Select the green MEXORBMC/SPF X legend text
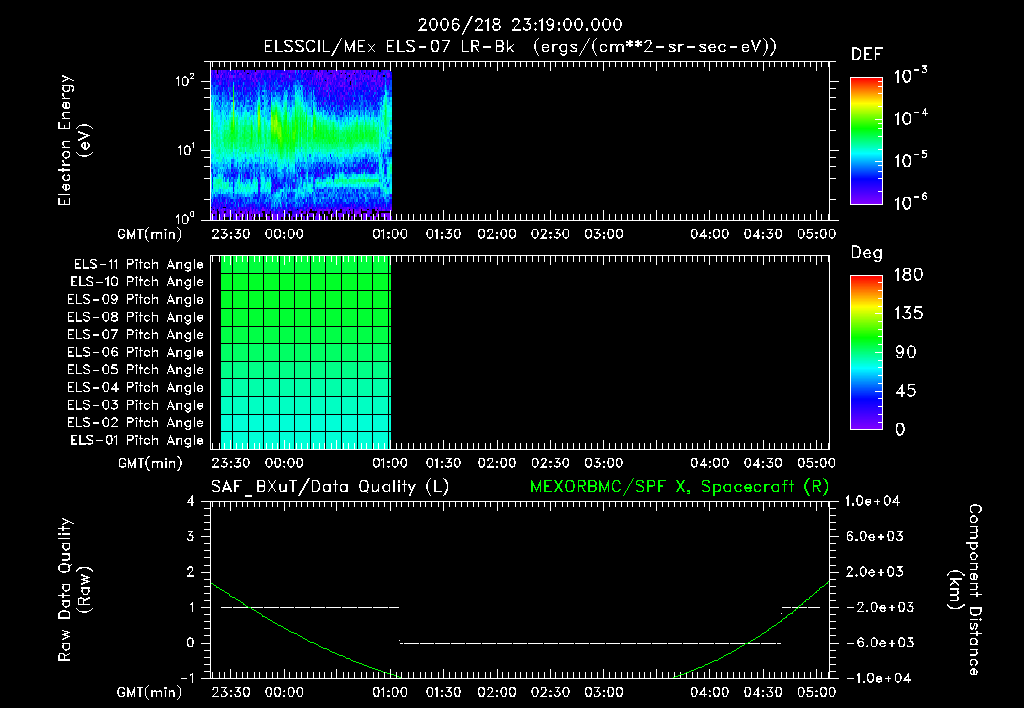Image resolution: width=1024 pixels, height=708 pixels. pyautogui.click(x=679, y=487)
